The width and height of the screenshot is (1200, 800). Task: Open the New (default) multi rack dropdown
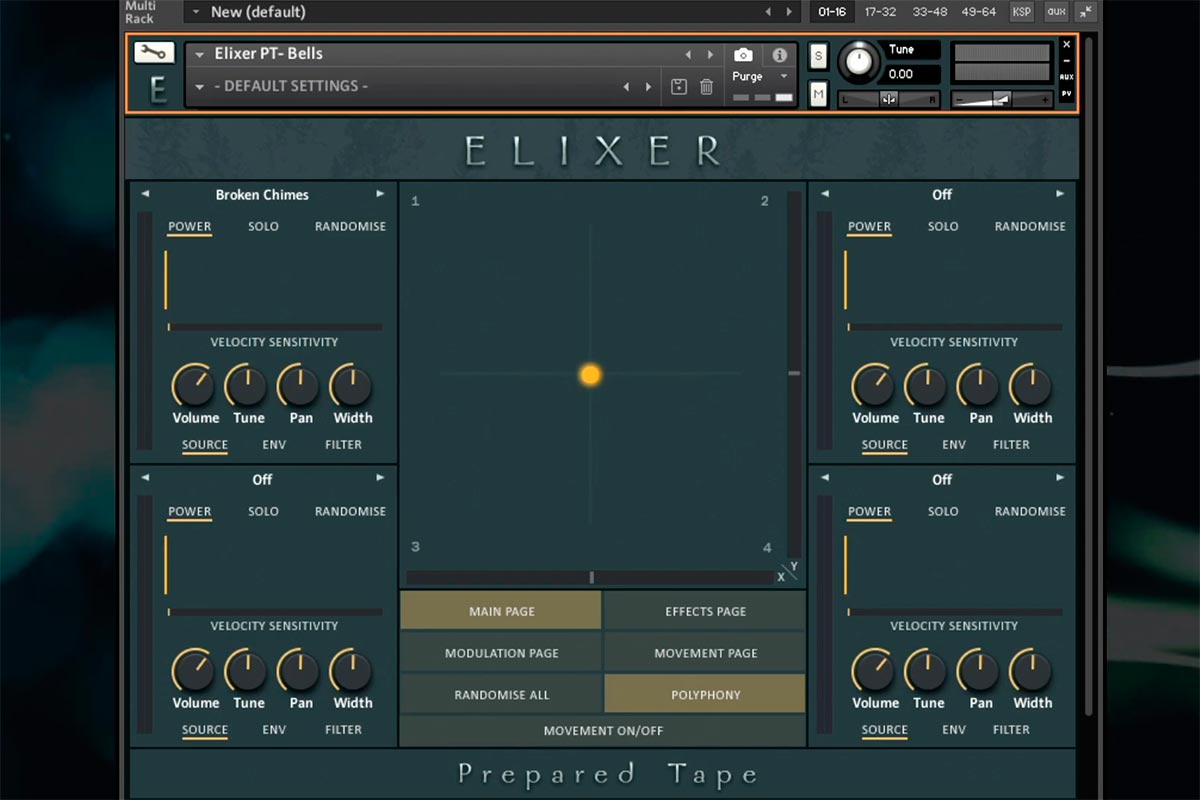click(x=197, y=12)
